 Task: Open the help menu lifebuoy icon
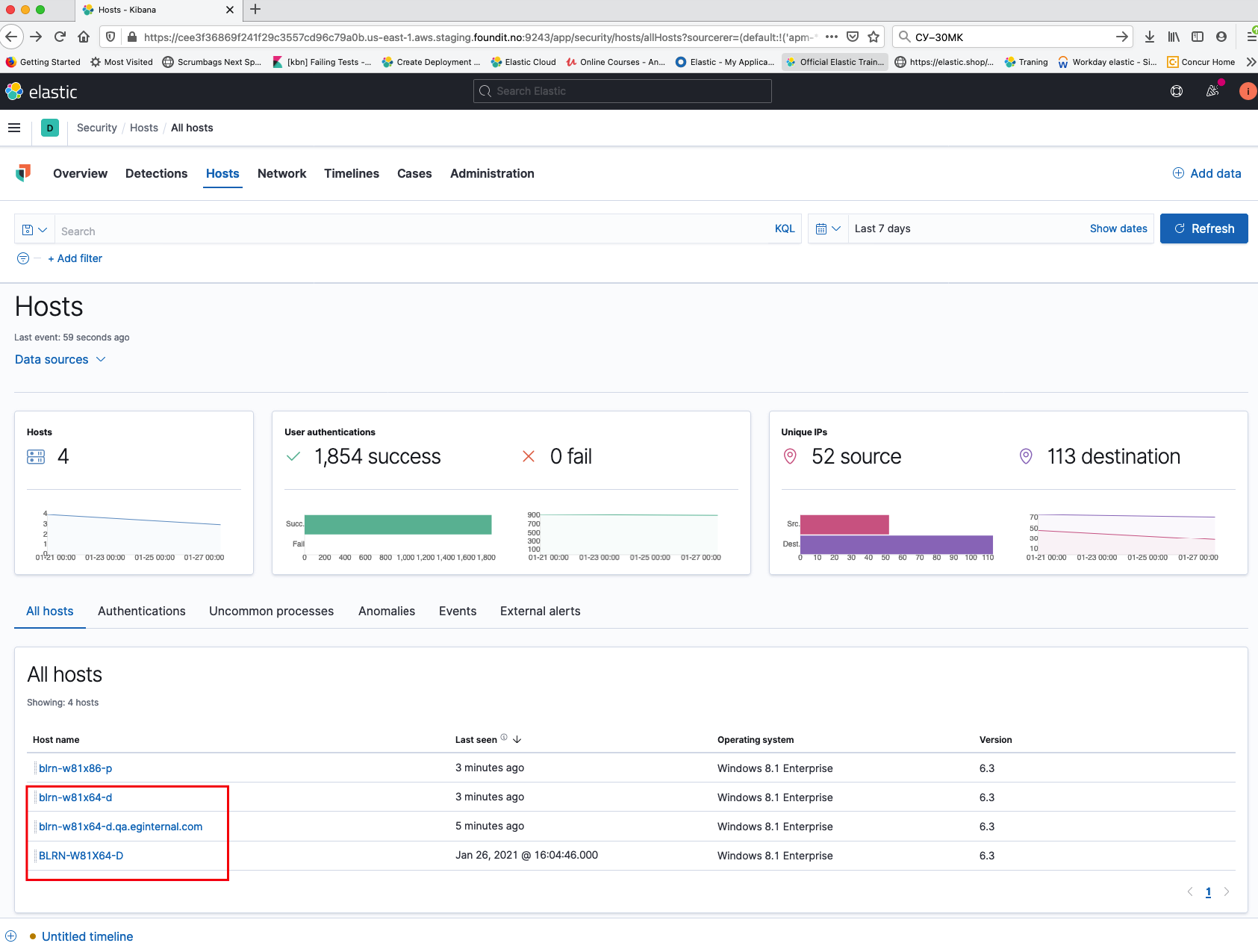1177,91
